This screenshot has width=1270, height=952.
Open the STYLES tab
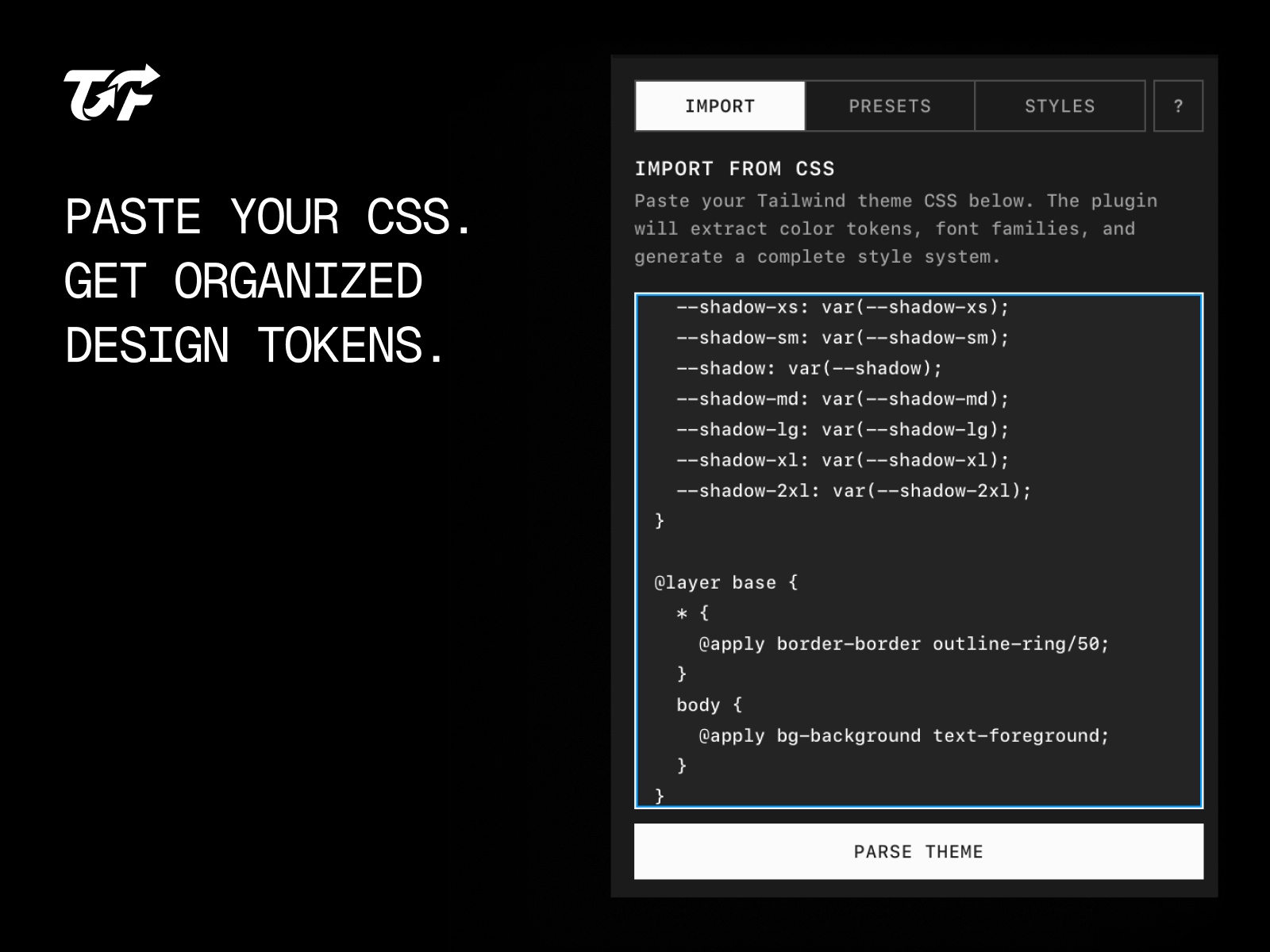pos(1060,106)
